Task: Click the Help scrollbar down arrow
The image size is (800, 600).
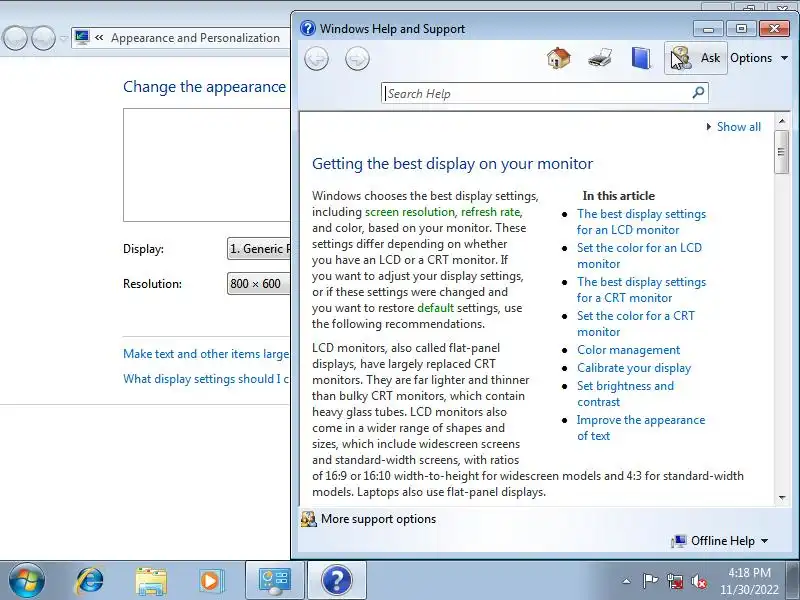Action: pyautogui.click(x=782, y=497)
